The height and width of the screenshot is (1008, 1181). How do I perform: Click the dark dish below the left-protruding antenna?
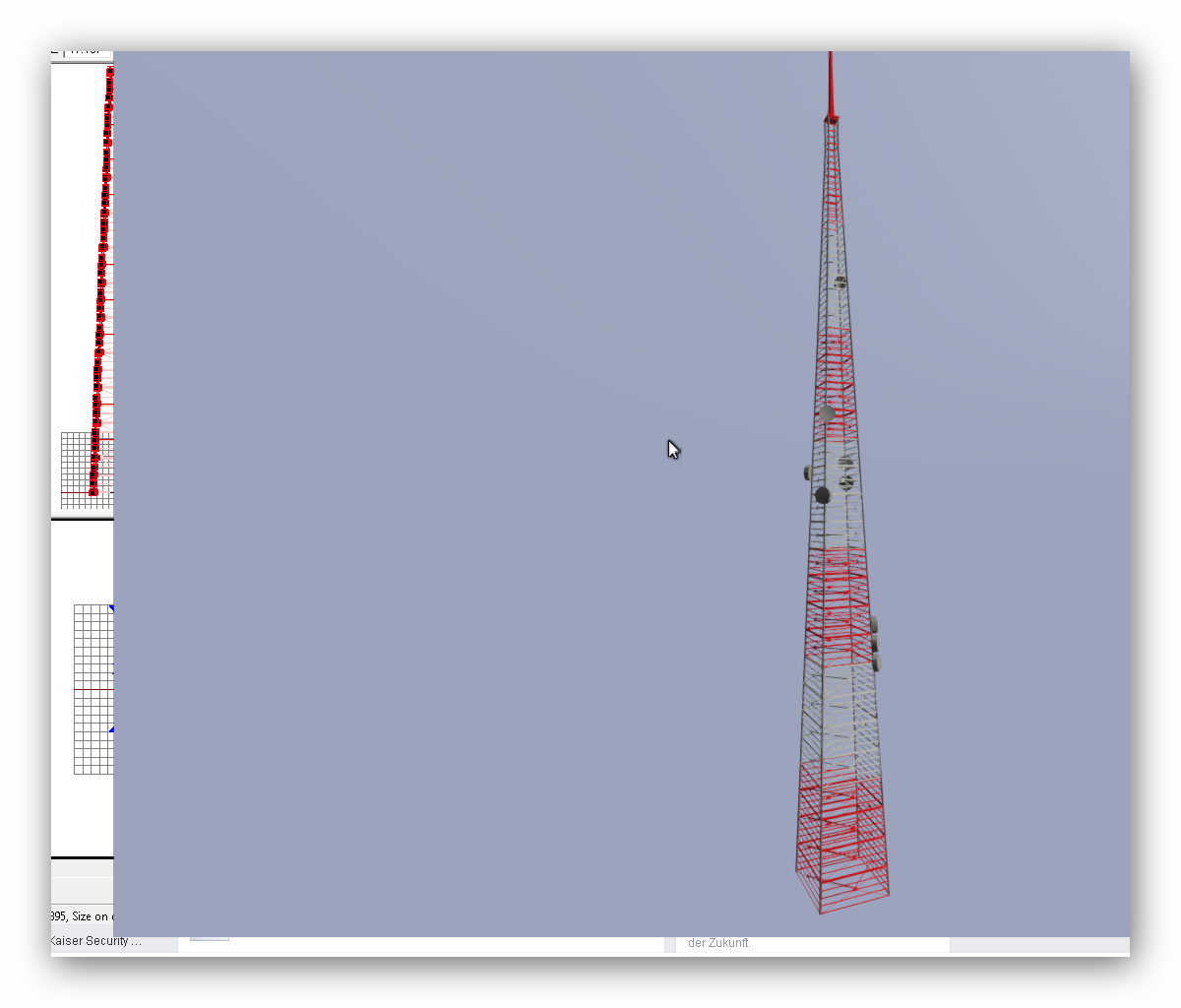[x=823, y=495]
